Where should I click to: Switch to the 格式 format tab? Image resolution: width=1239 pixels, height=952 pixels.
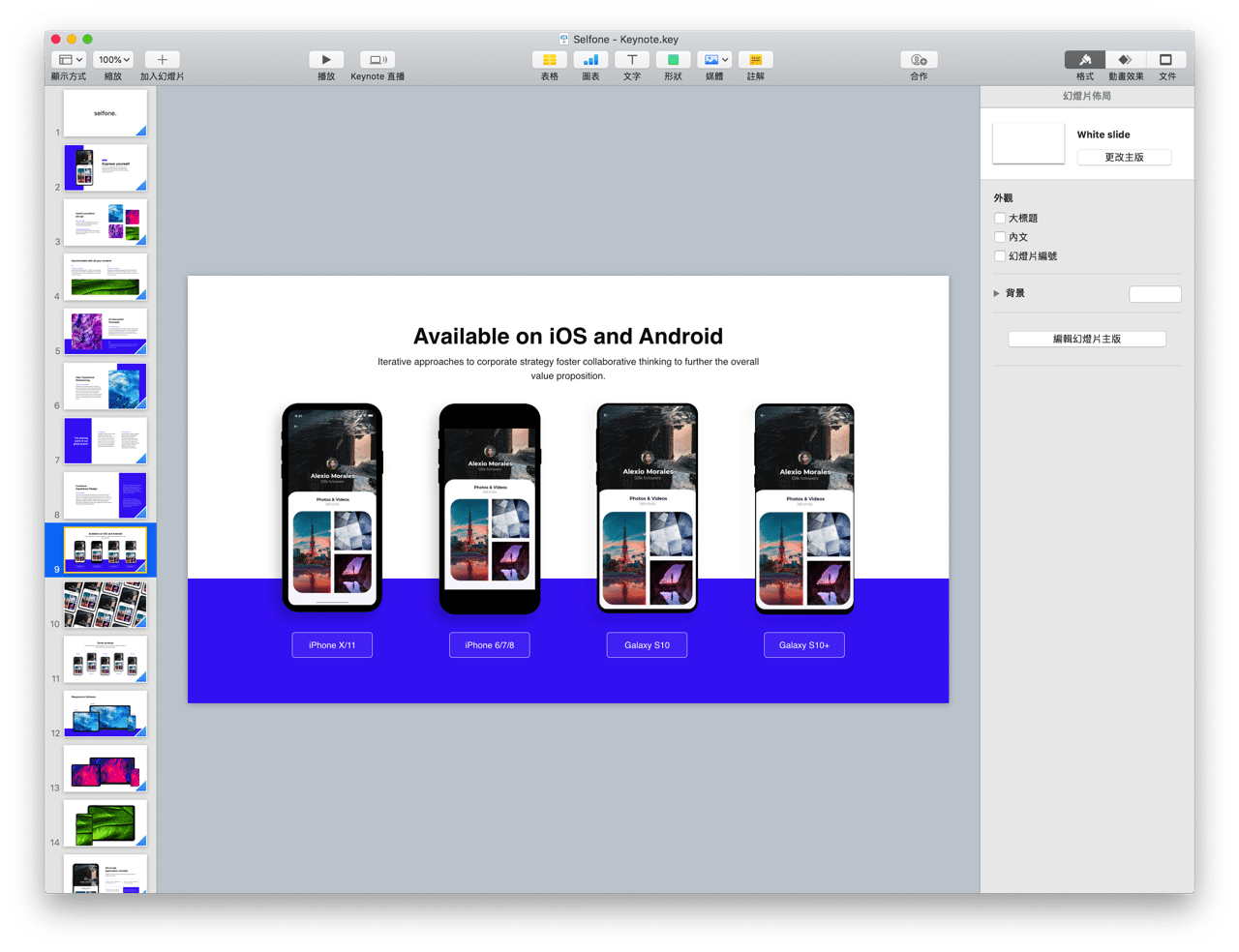pos(1084,60)
